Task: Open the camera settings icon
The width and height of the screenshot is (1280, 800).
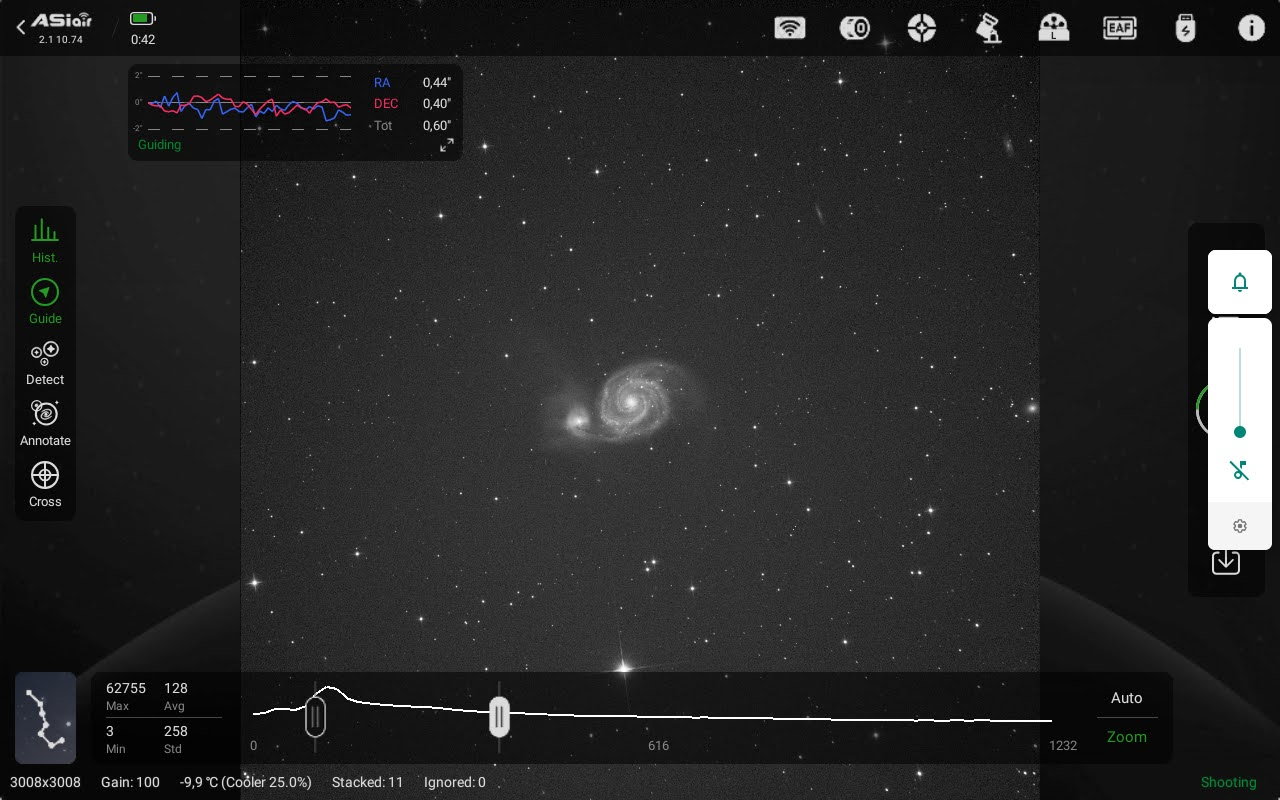Action: coord(855,28)
